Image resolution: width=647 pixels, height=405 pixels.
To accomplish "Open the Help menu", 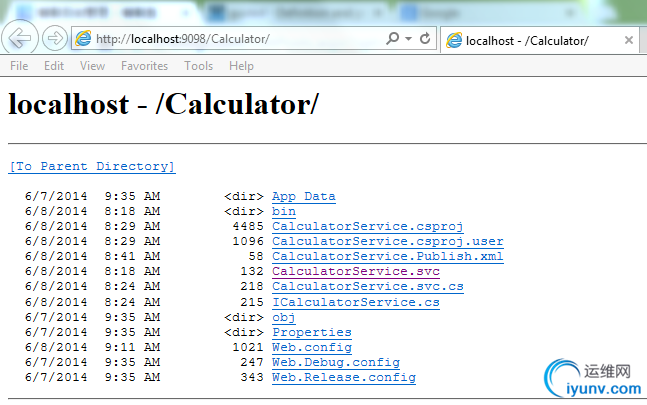I will pyautogui.click(x=241, y=66).
